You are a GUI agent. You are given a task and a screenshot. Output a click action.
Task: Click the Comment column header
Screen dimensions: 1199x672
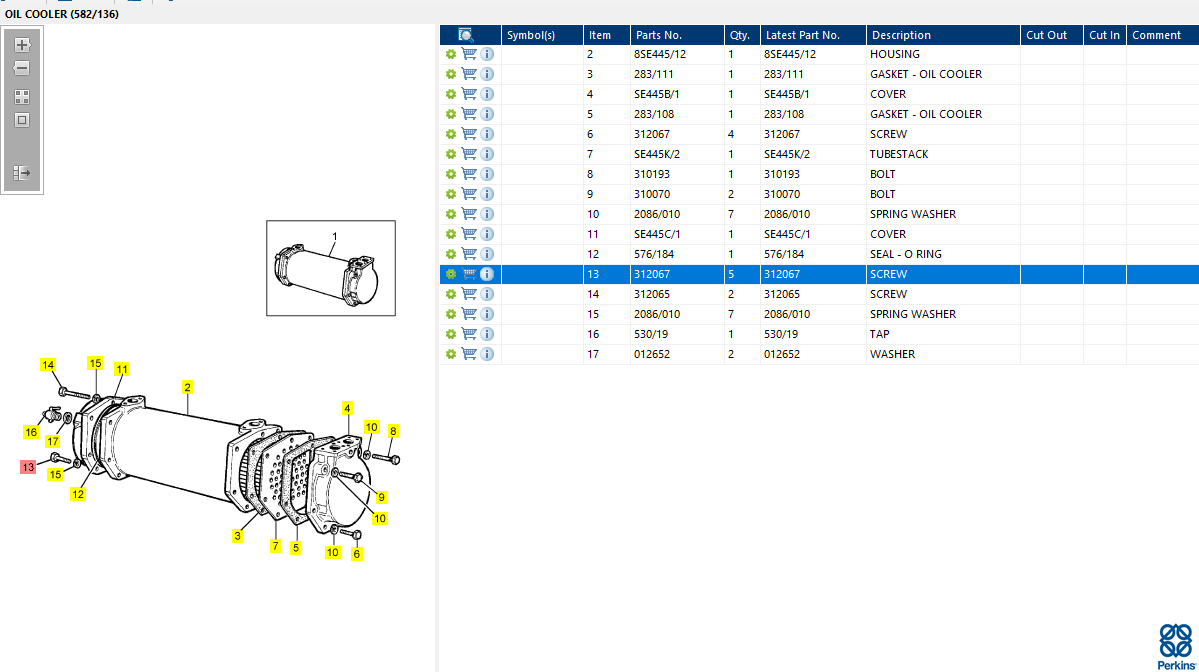click(1162, 35)
